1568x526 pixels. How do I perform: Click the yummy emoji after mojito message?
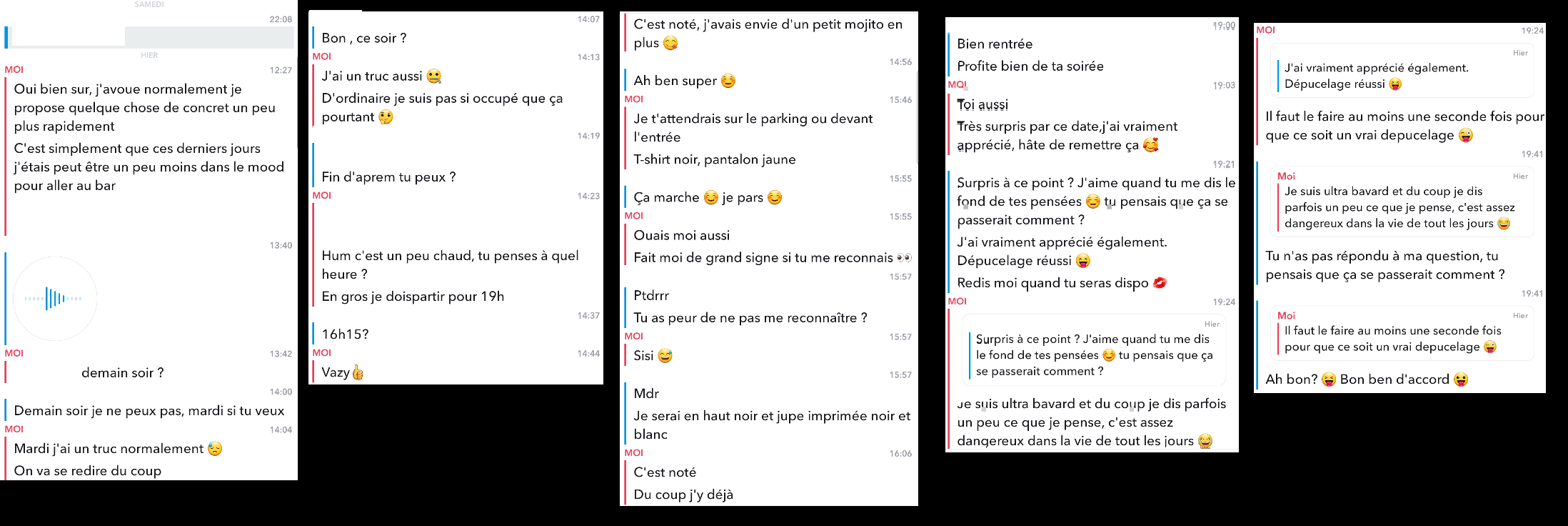pyautogui.click(x=670, y=43)
